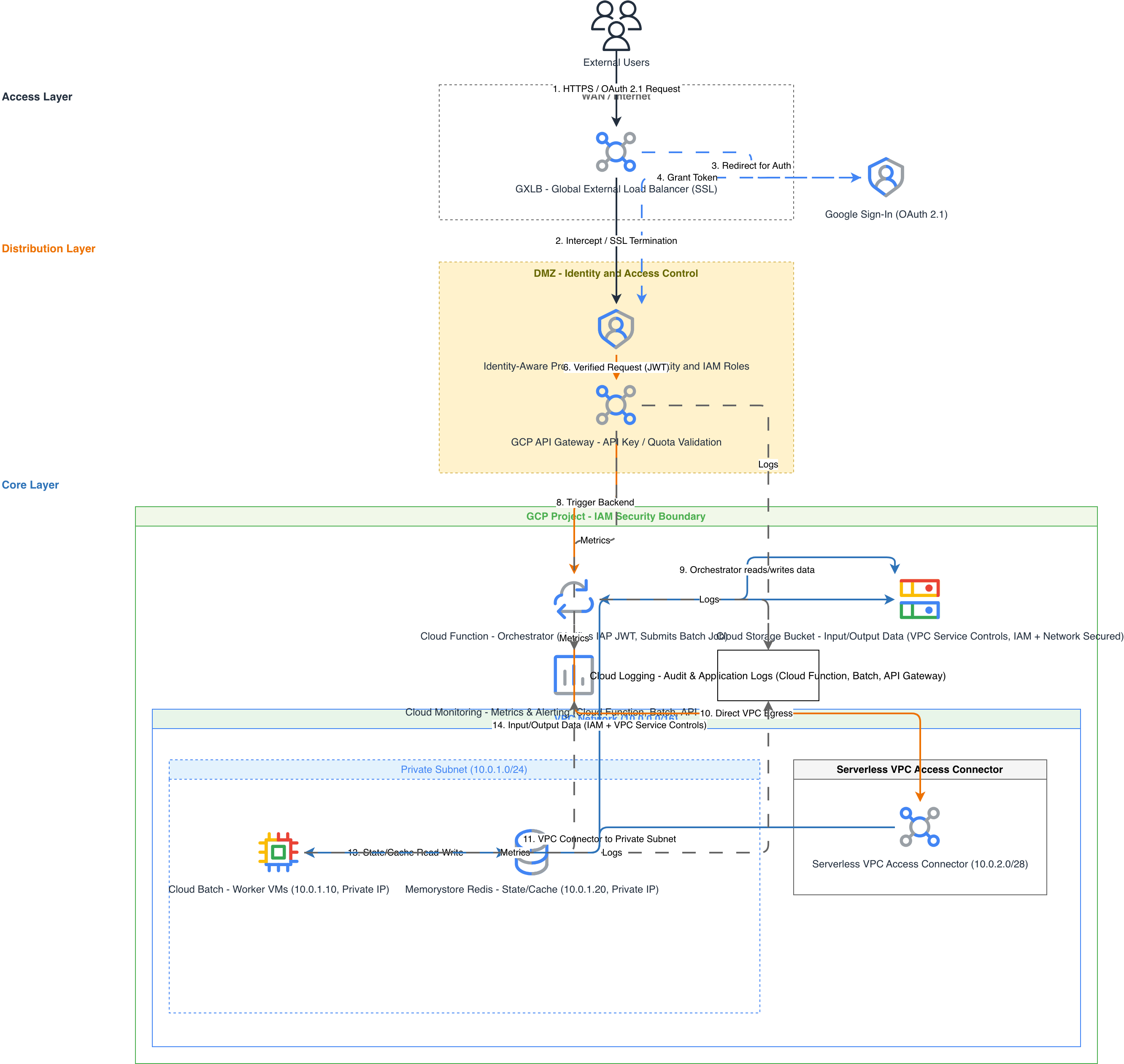
Task: Select the Cloud Batch - Worker VMs label
Action: click(x=278, y=889)
